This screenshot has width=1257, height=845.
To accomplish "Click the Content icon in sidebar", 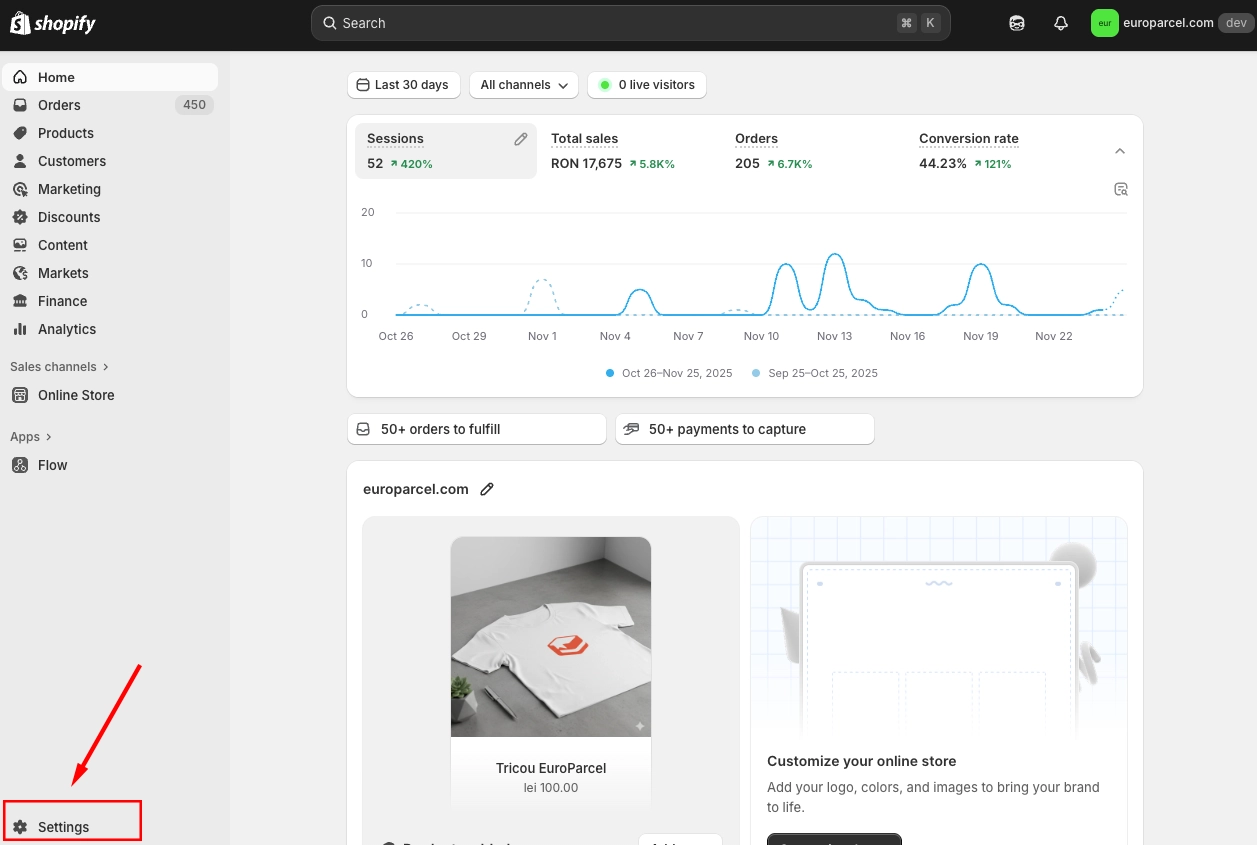I will pyautogui.click(x=20, y=245).
